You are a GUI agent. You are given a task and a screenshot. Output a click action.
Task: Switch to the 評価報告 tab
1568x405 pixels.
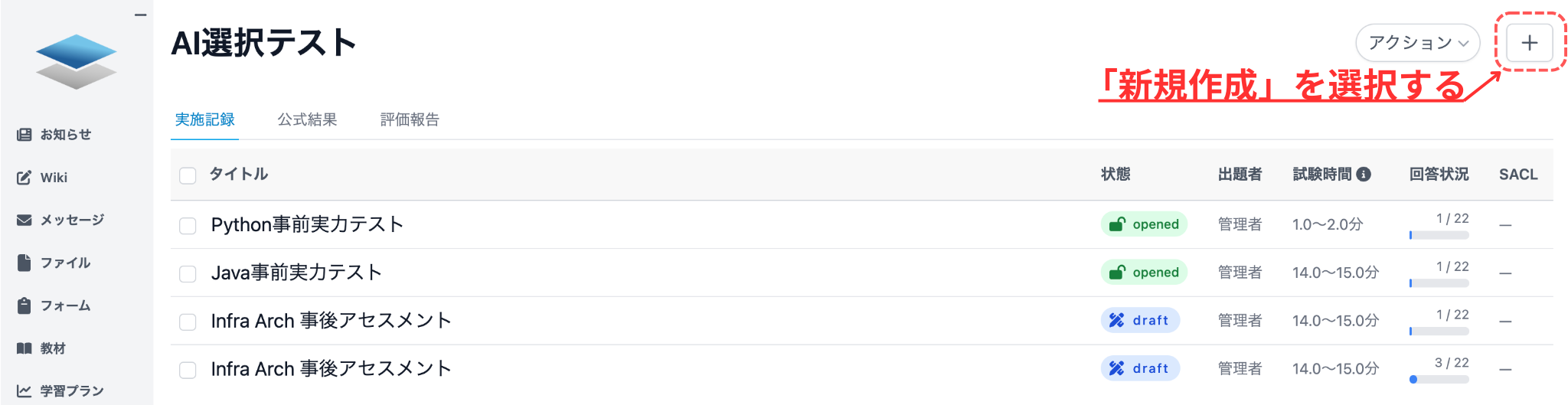point(410,120)
